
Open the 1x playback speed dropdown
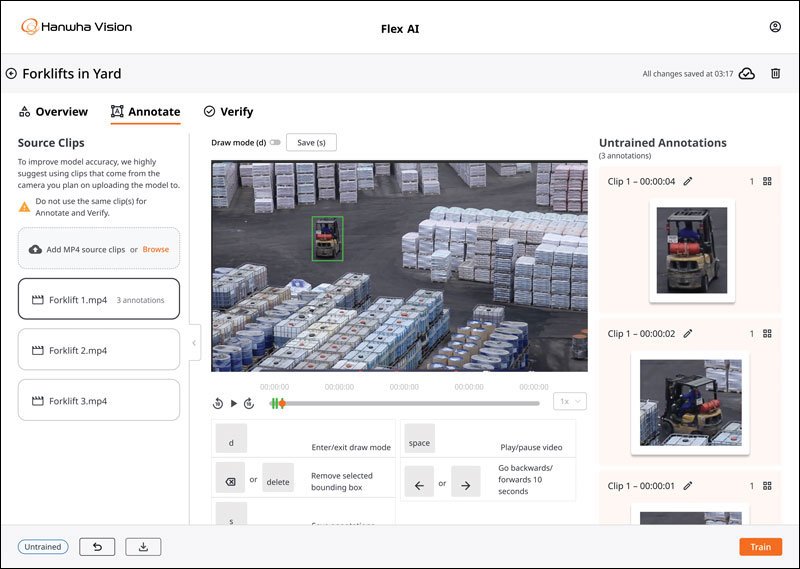570,401
